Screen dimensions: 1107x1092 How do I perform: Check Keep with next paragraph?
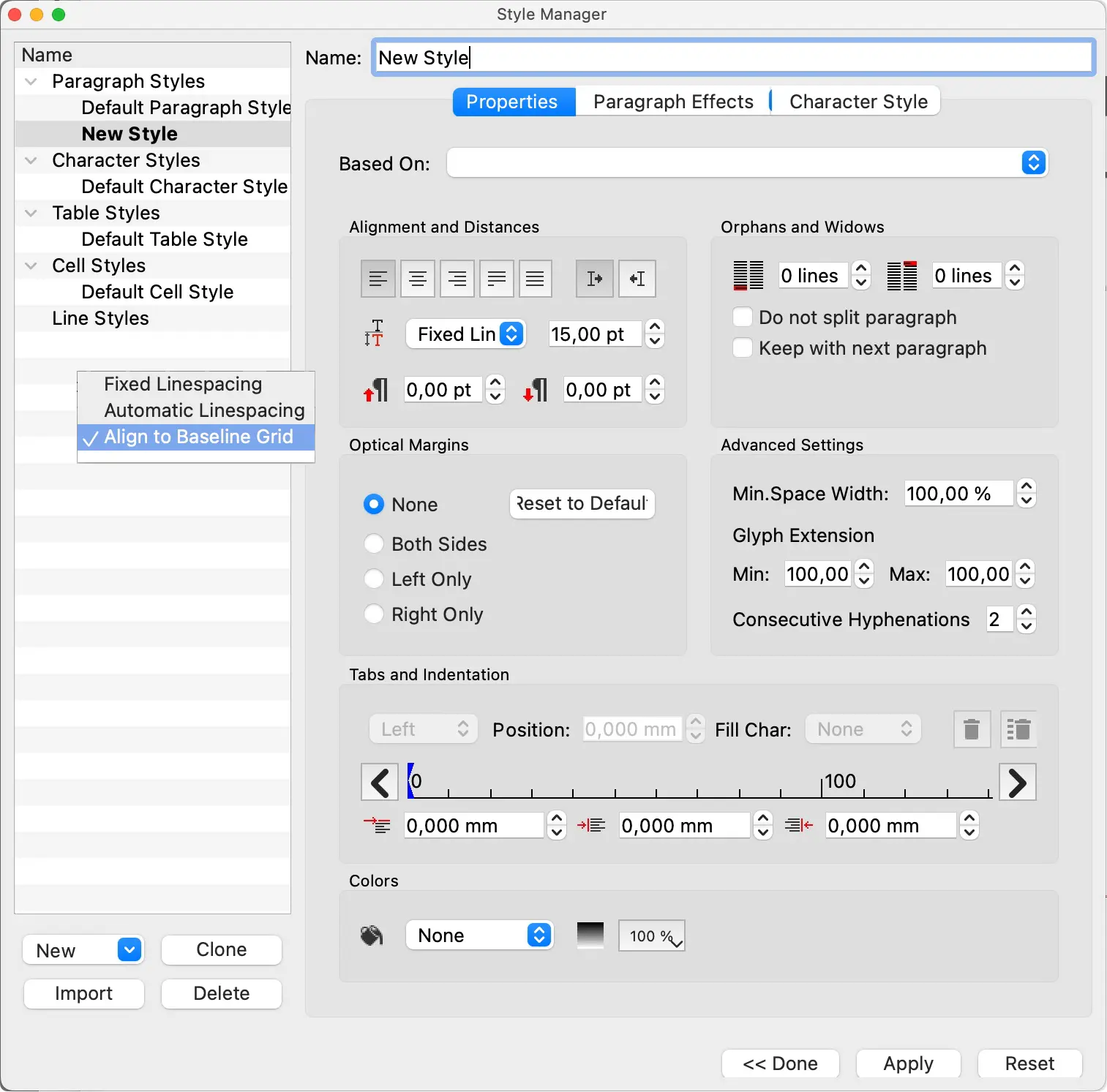coord(743,348)
